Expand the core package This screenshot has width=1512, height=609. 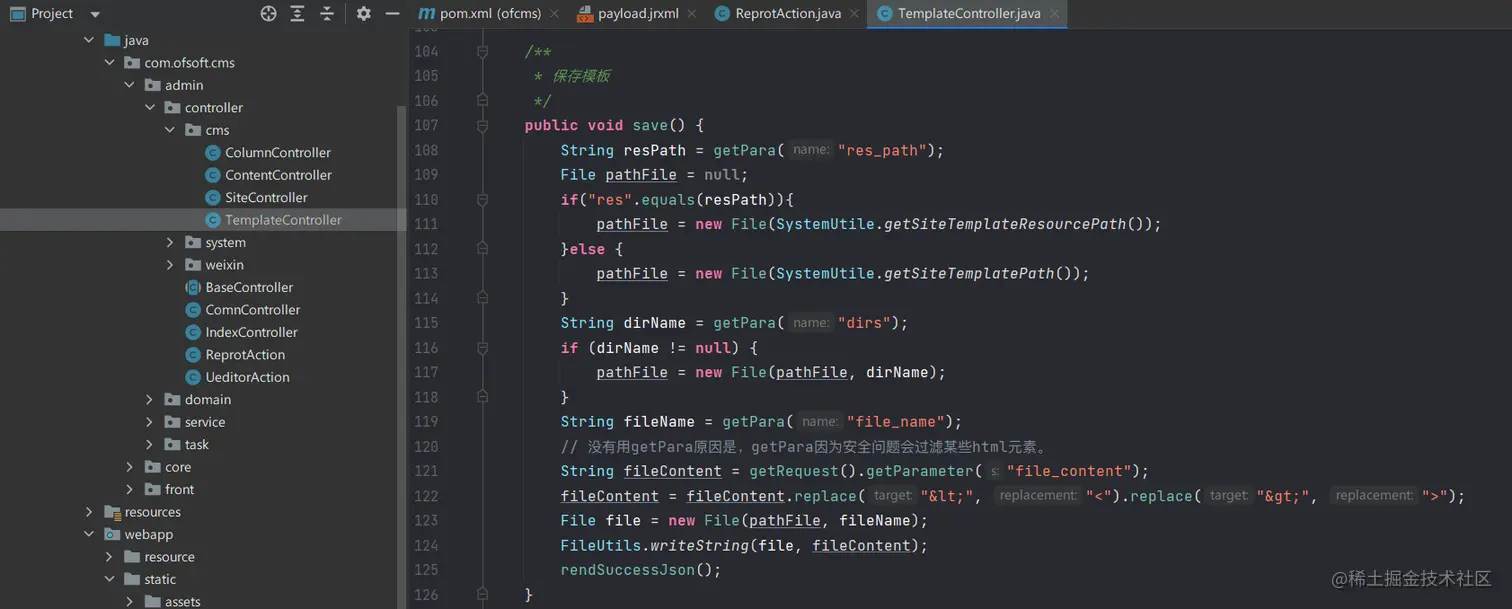[x=129, y=467]
